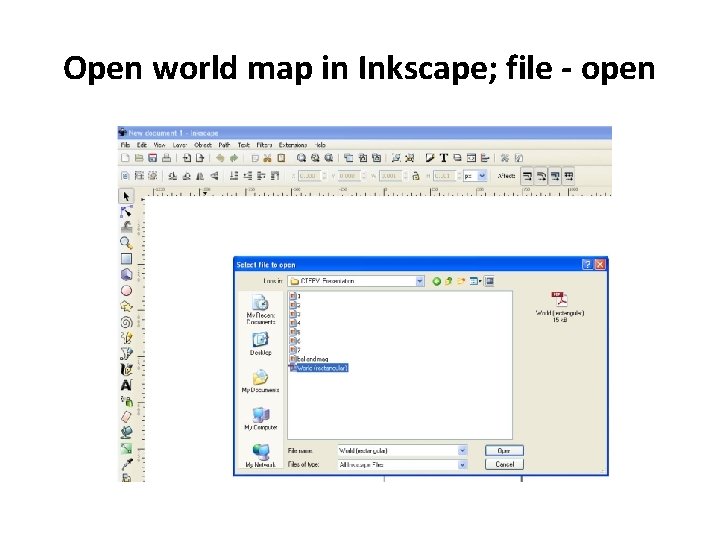Click the Undo arrow icon
This screenshot has height=540, width=720.
pyautogui.click(x=220, y=158)
